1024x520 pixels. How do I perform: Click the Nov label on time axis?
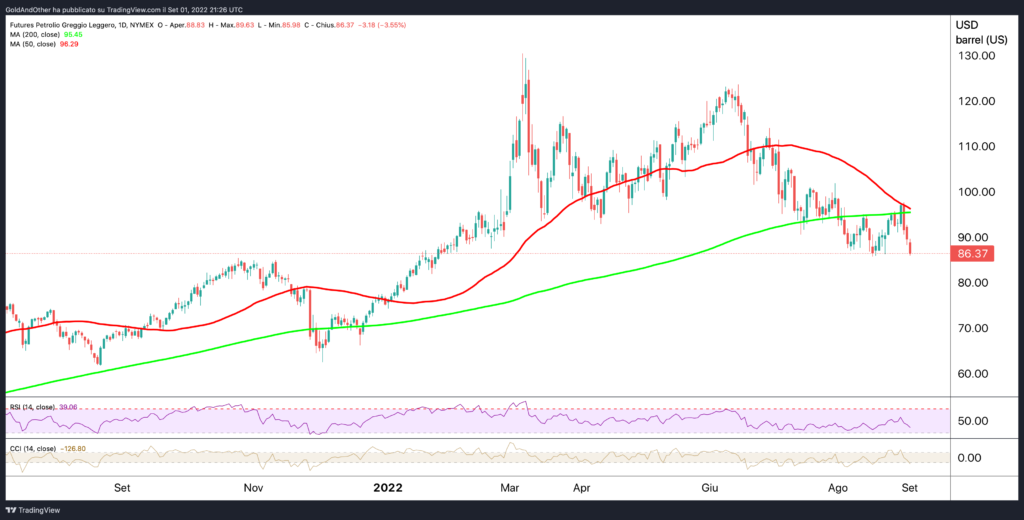pyautogui.click(x=253, y=487)
